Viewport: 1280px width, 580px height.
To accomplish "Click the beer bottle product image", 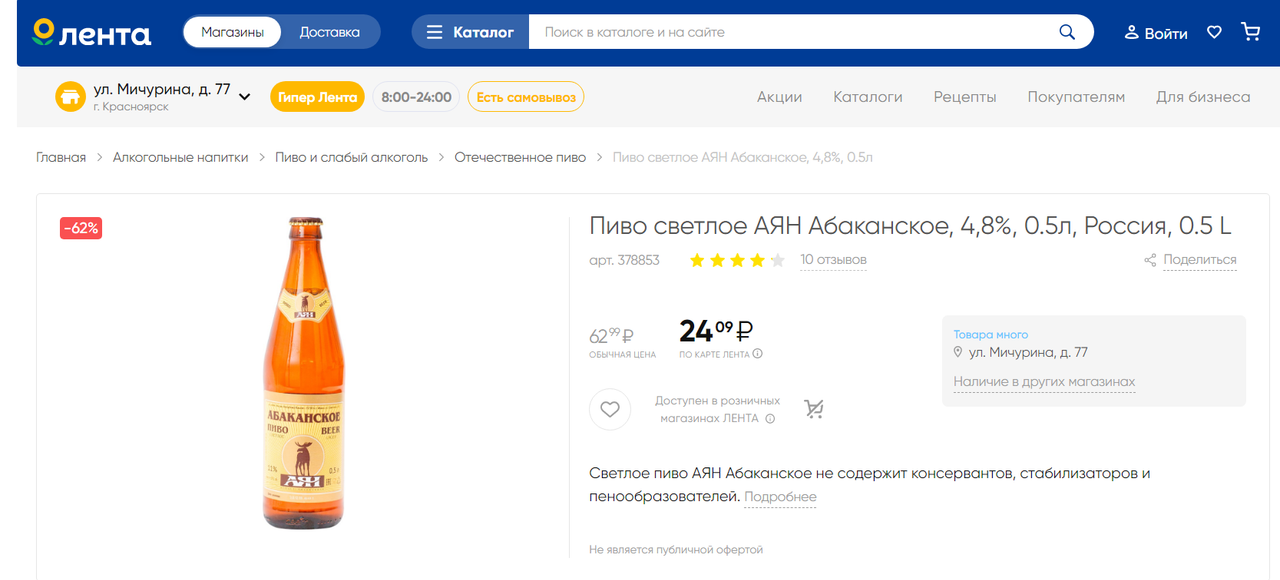I will pos(304,373).
